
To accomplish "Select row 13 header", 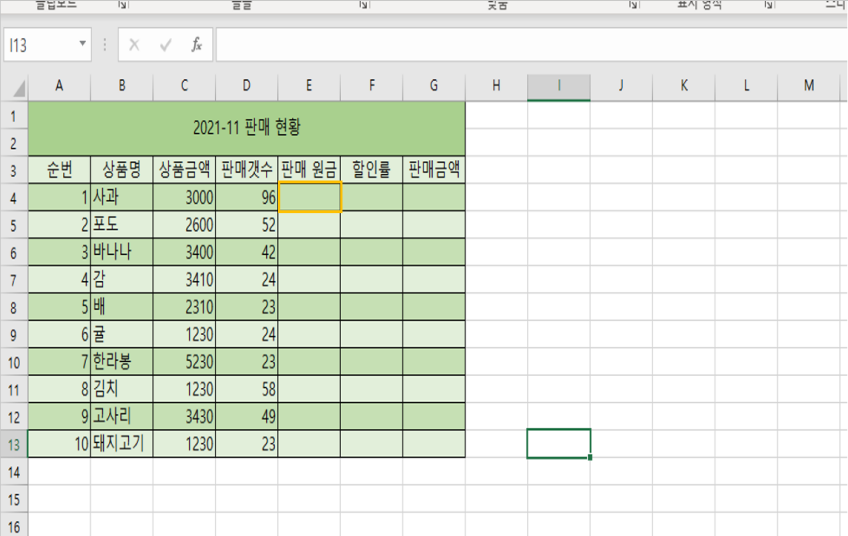I will 14,445.
